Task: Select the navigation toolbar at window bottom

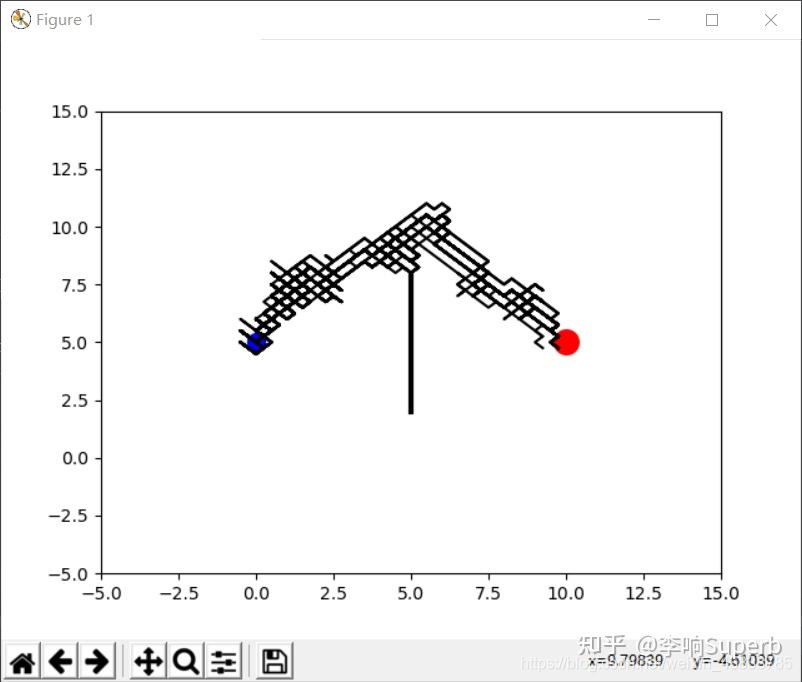Action: click(x=150, y=661)
